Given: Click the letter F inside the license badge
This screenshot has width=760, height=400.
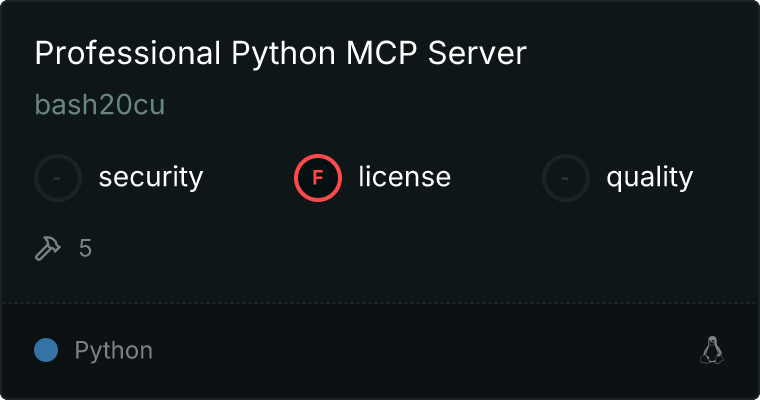Looking at the screenshot, I should click(318, 178).
